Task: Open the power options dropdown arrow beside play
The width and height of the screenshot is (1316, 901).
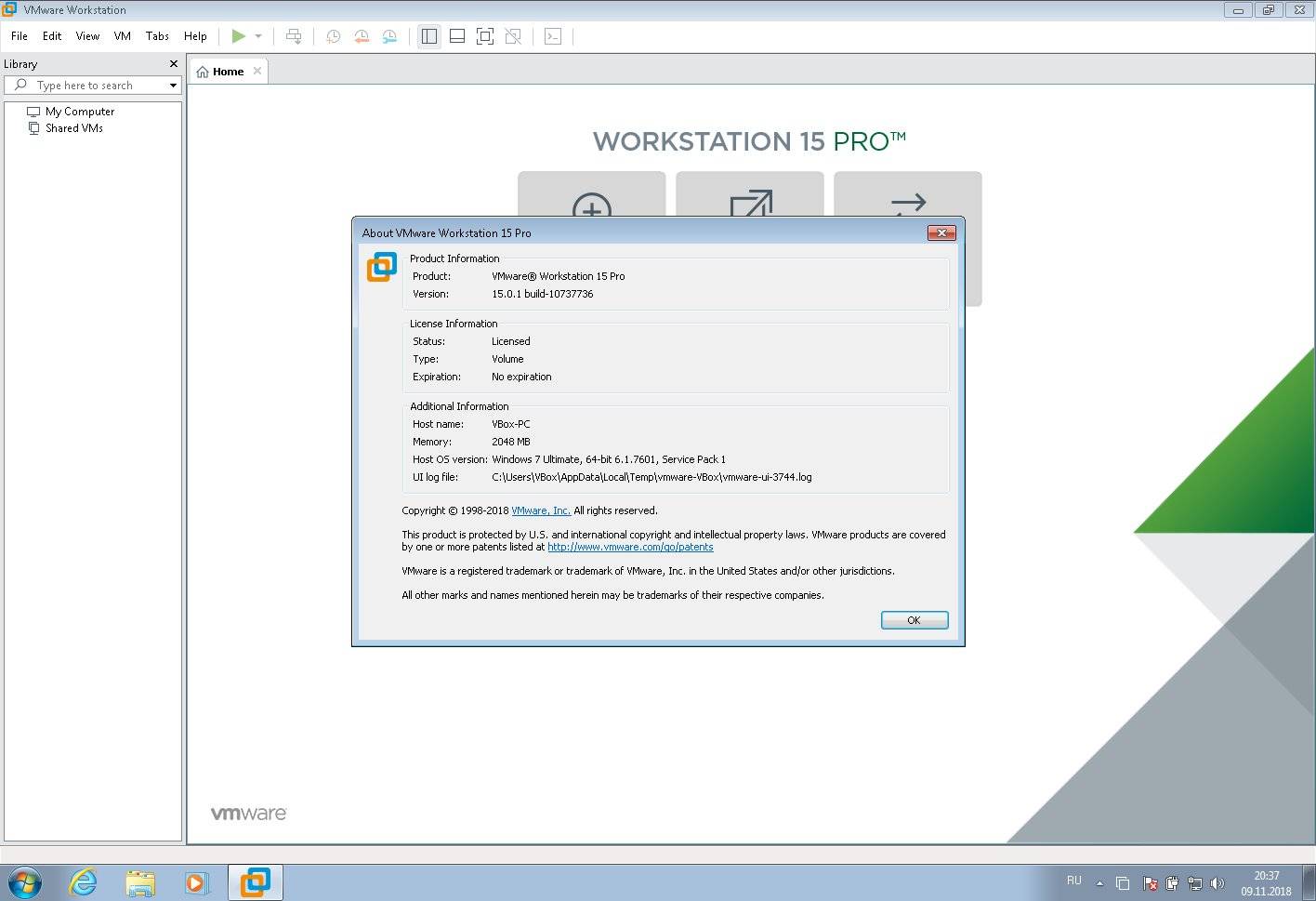Action: (258, 36)
